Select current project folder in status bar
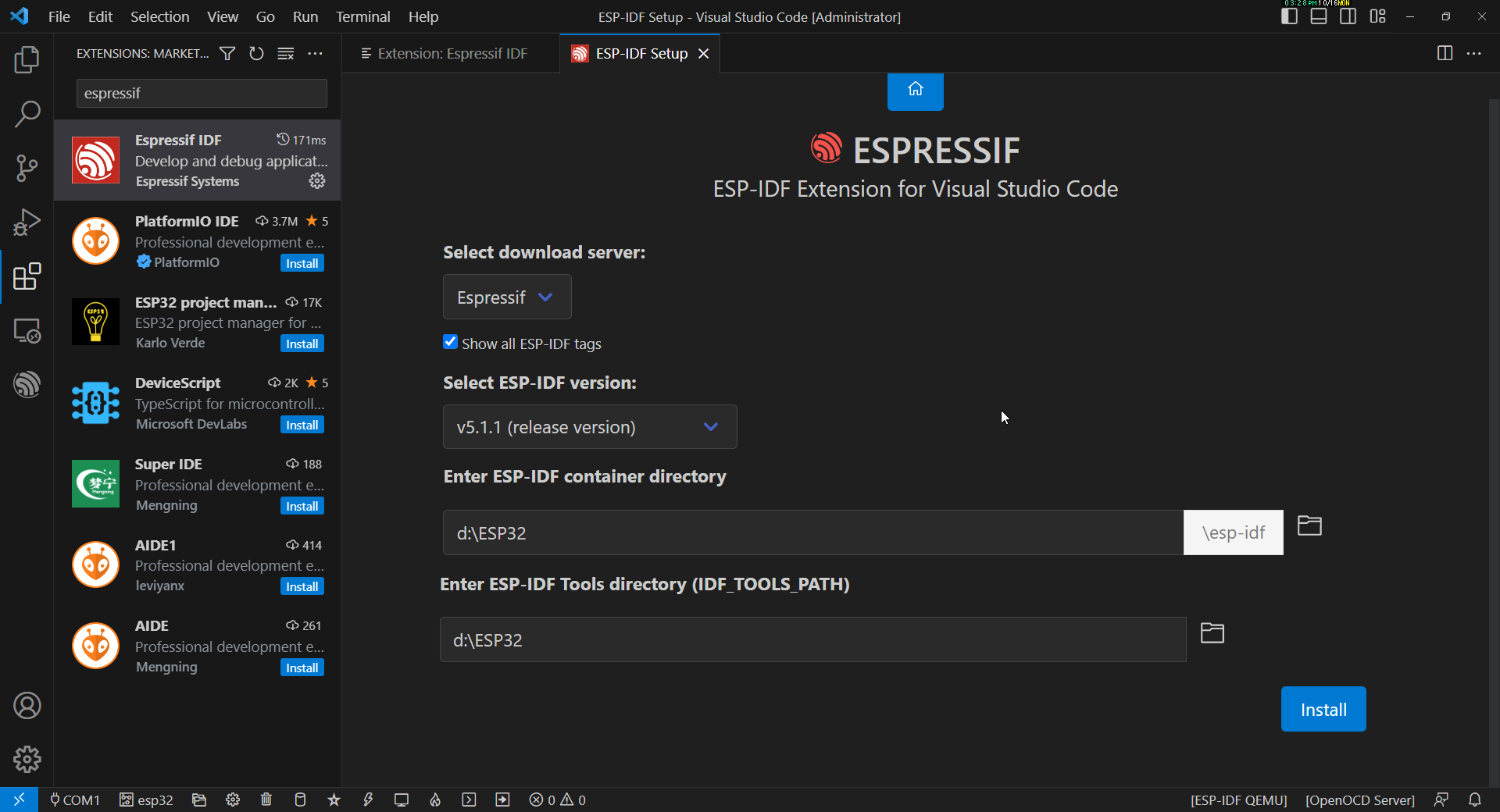The width and height of the screenshot is (1500, 812). (x=199, y=800)
